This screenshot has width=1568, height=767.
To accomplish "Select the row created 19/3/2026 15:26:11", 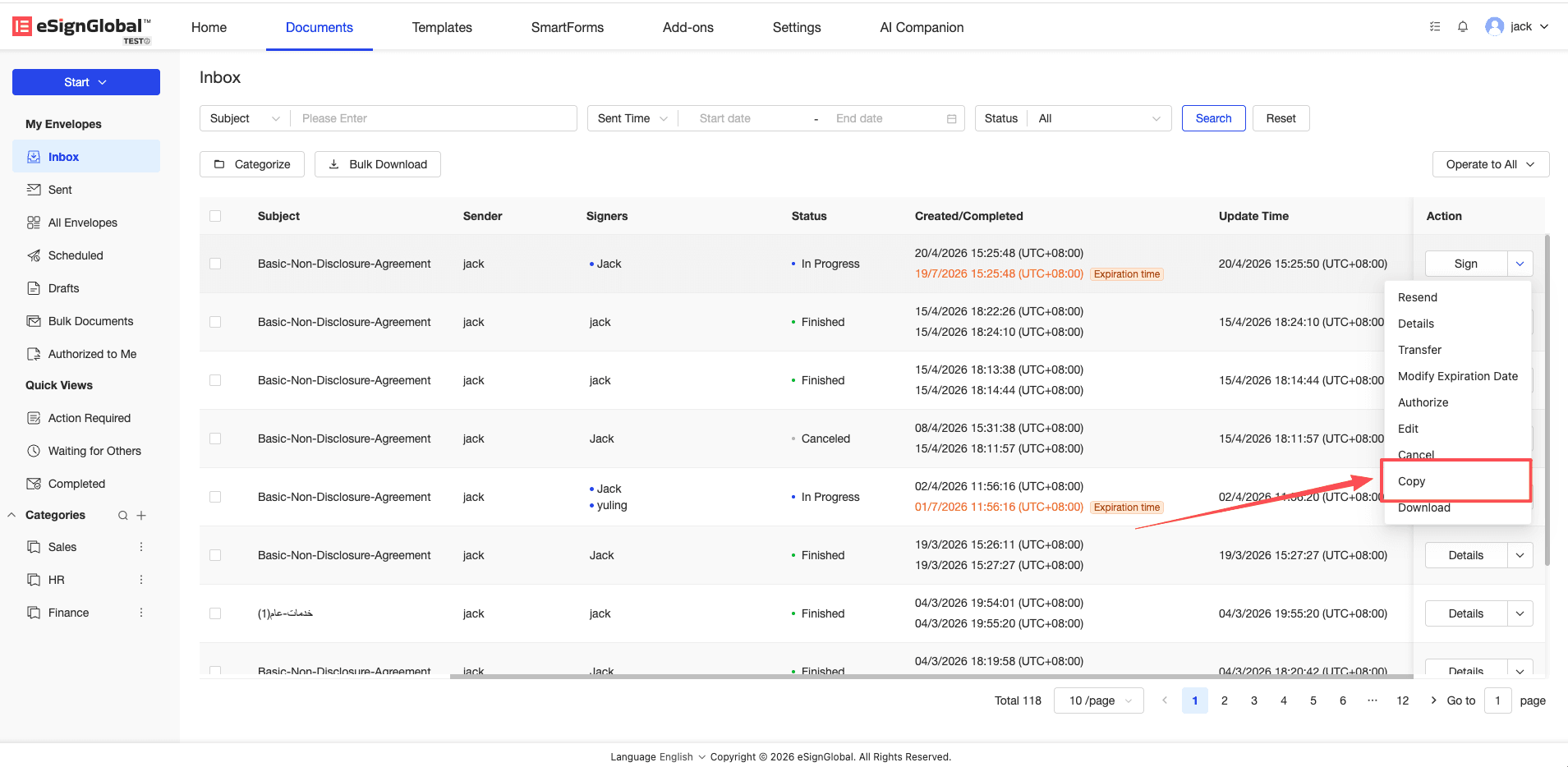I will coord(215,555).
